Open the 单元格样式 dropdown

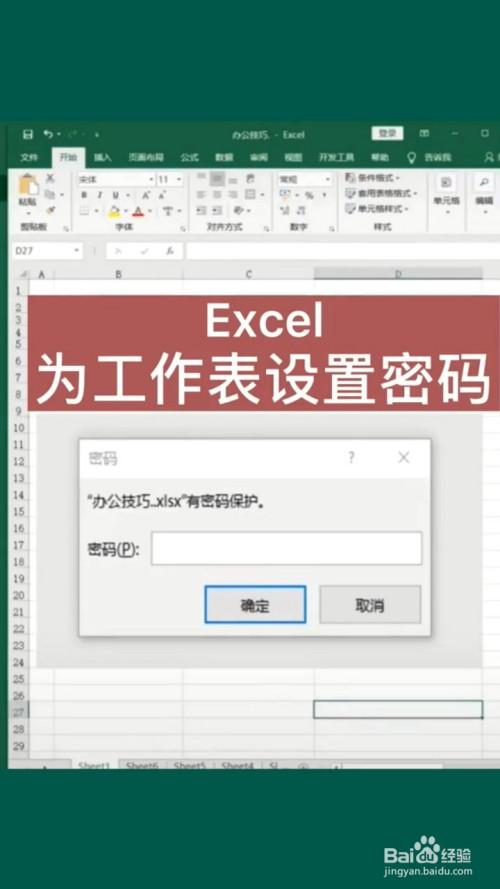[376, 209]
